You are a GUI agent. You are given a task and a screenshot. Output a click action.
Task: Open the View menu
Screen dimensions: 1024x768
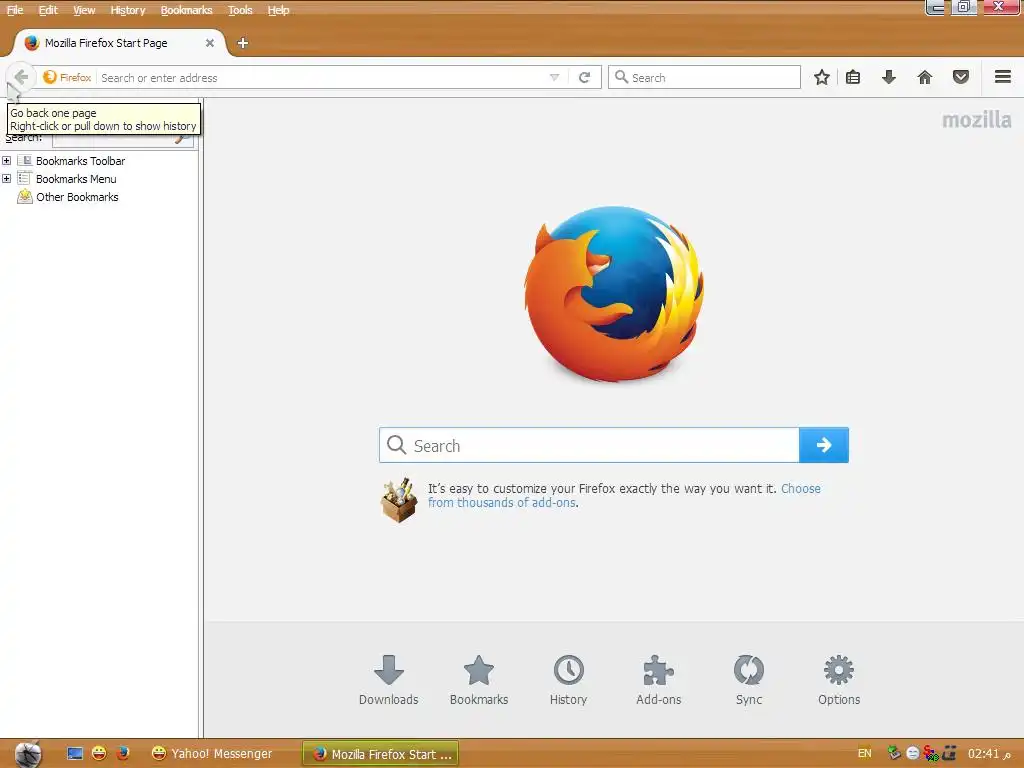[84, 10]
